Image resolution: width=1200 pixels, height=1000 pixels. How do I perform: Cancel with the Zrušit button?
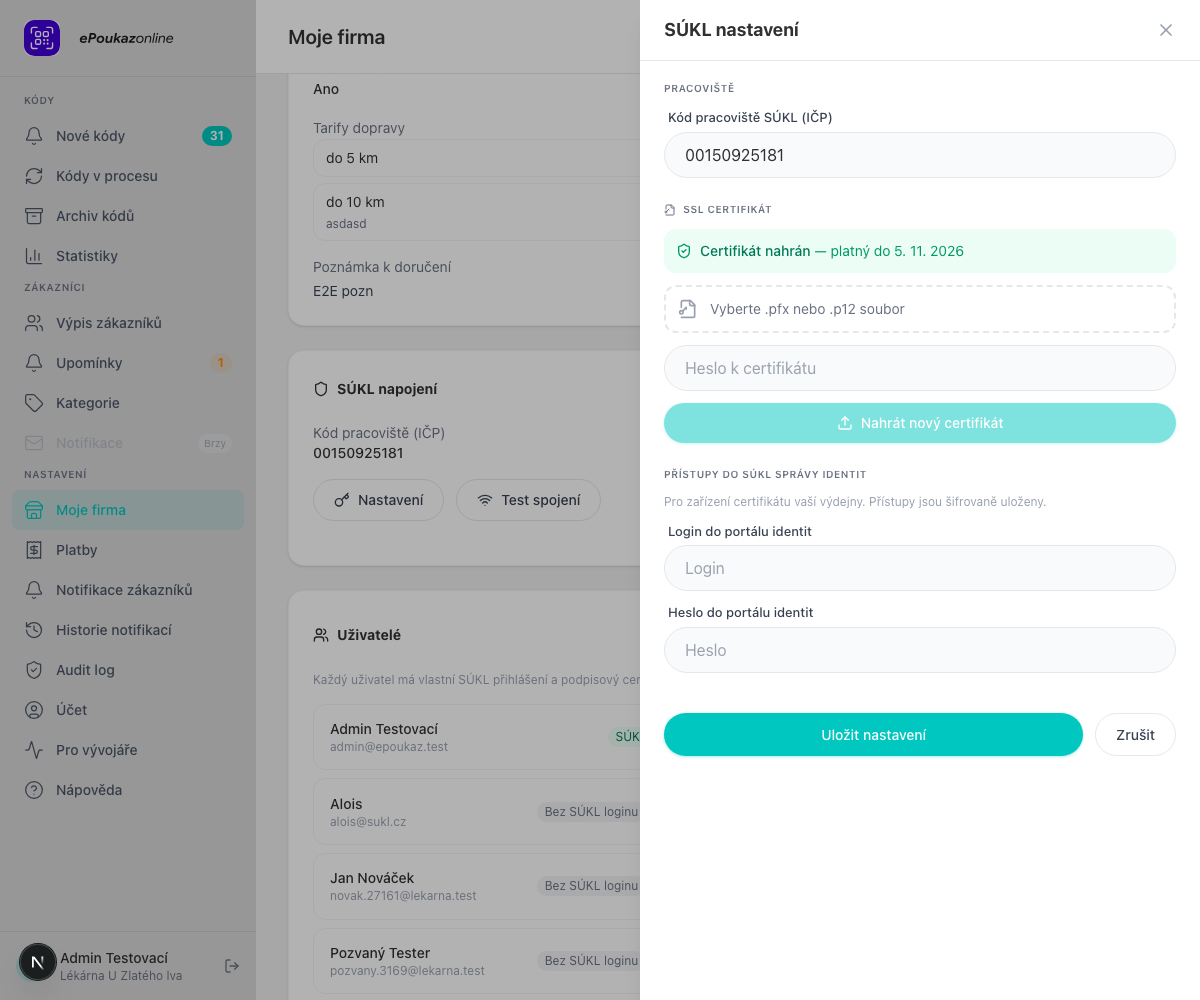[x=1135, y=735]
